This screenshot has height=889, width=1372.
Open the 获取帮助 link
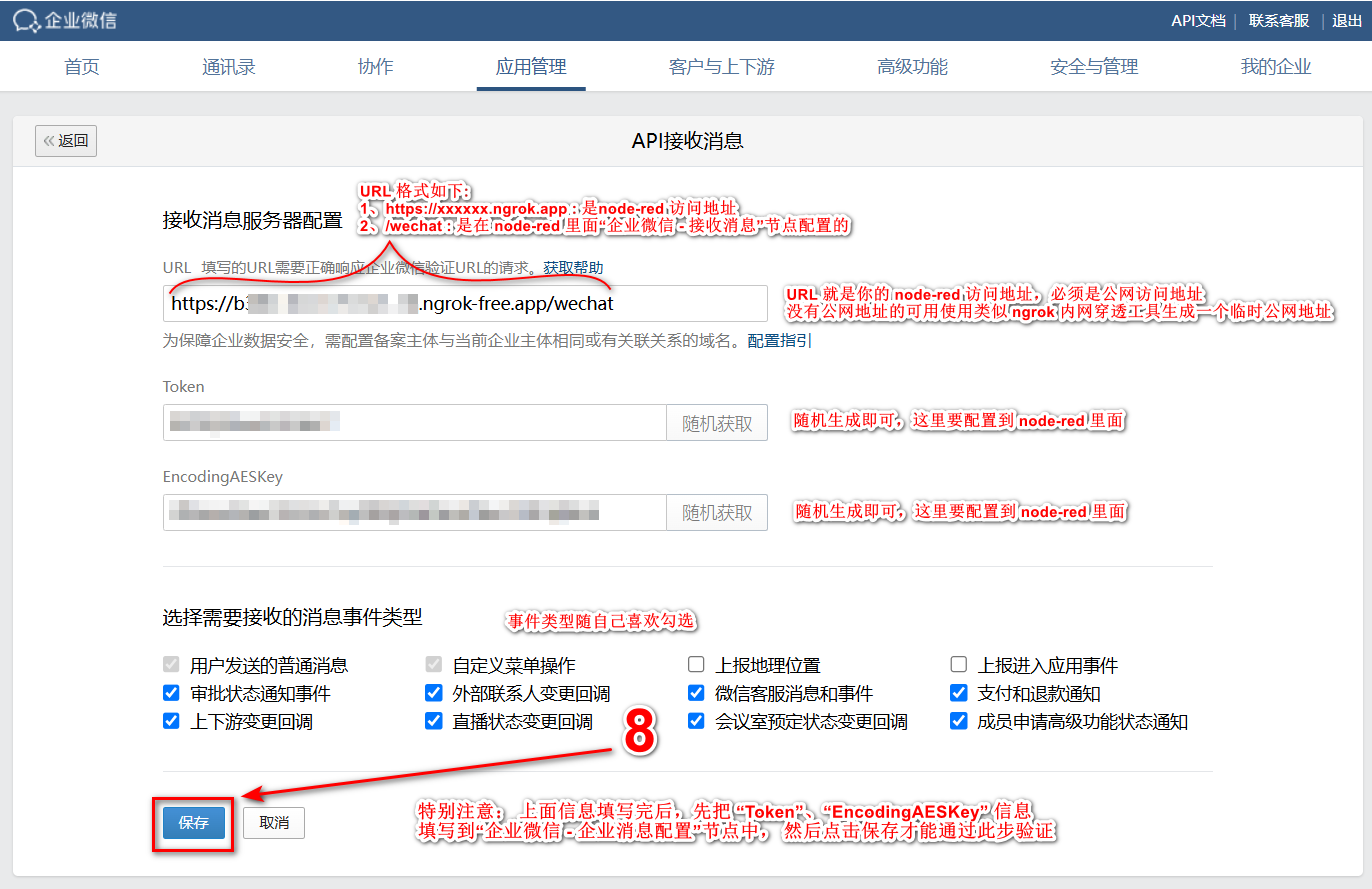click(573, 268)
